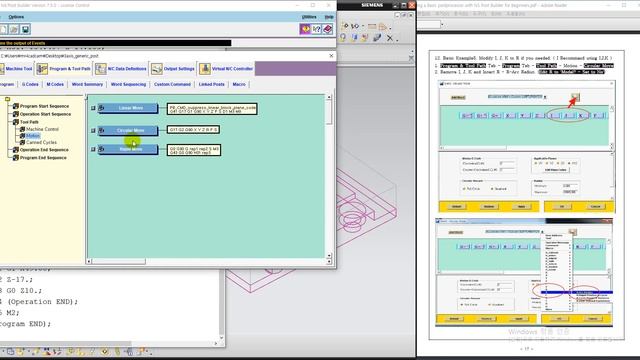Open dropdown arrow beside NX orange box icon
Image resolution: width=640 pixels, height=360 pixels.
click(390, 28)
